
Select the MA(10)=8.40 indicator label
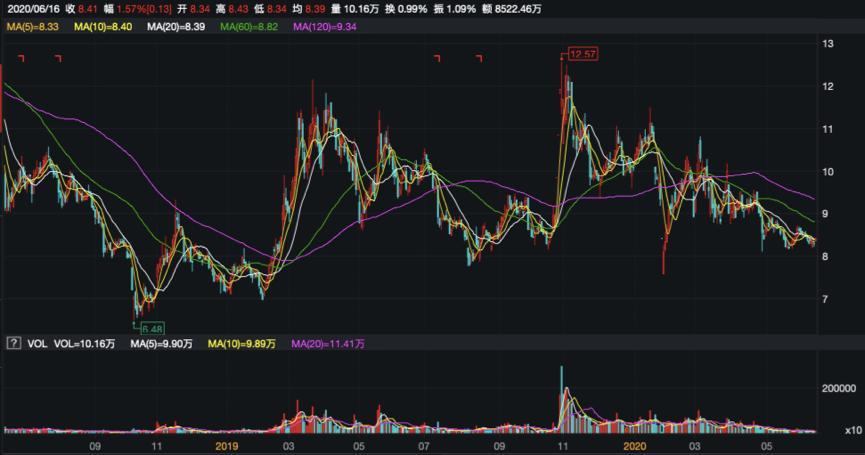104,26
